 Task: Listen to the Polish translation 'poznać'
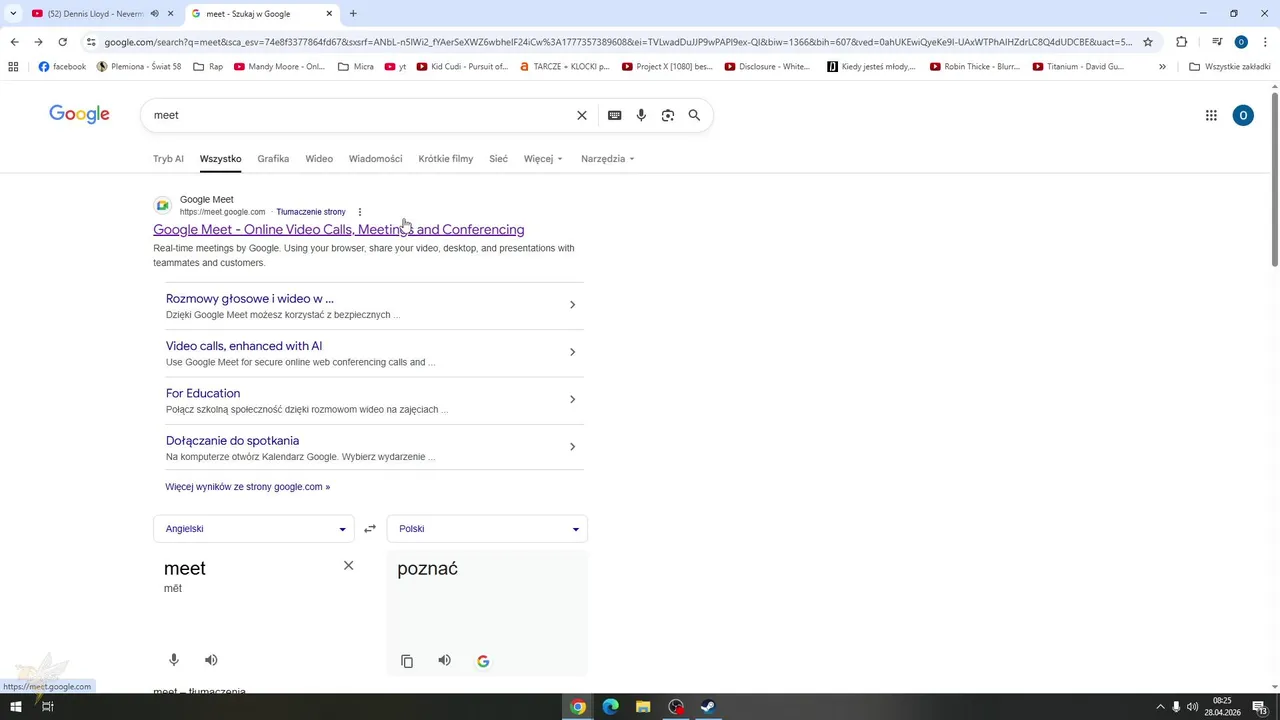click(x=444, y=660)
